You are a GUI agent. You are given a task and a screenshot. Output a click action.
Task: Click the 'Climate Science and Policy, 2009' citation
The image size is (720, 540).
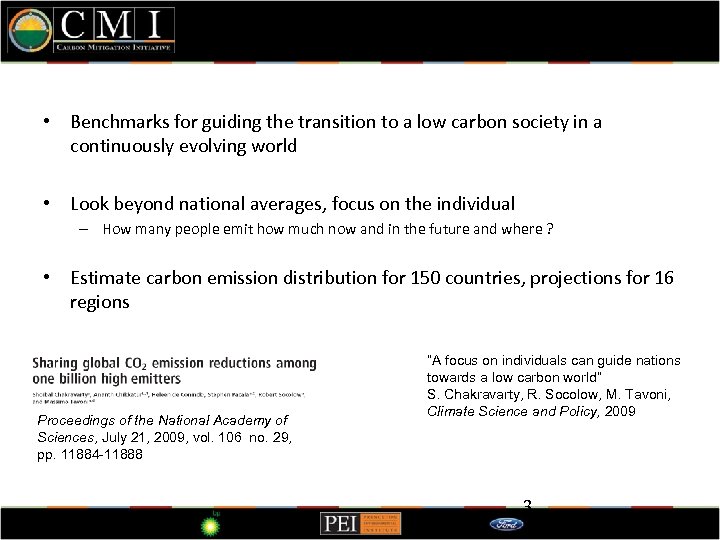pyautogui.click(x=531, y=411)
